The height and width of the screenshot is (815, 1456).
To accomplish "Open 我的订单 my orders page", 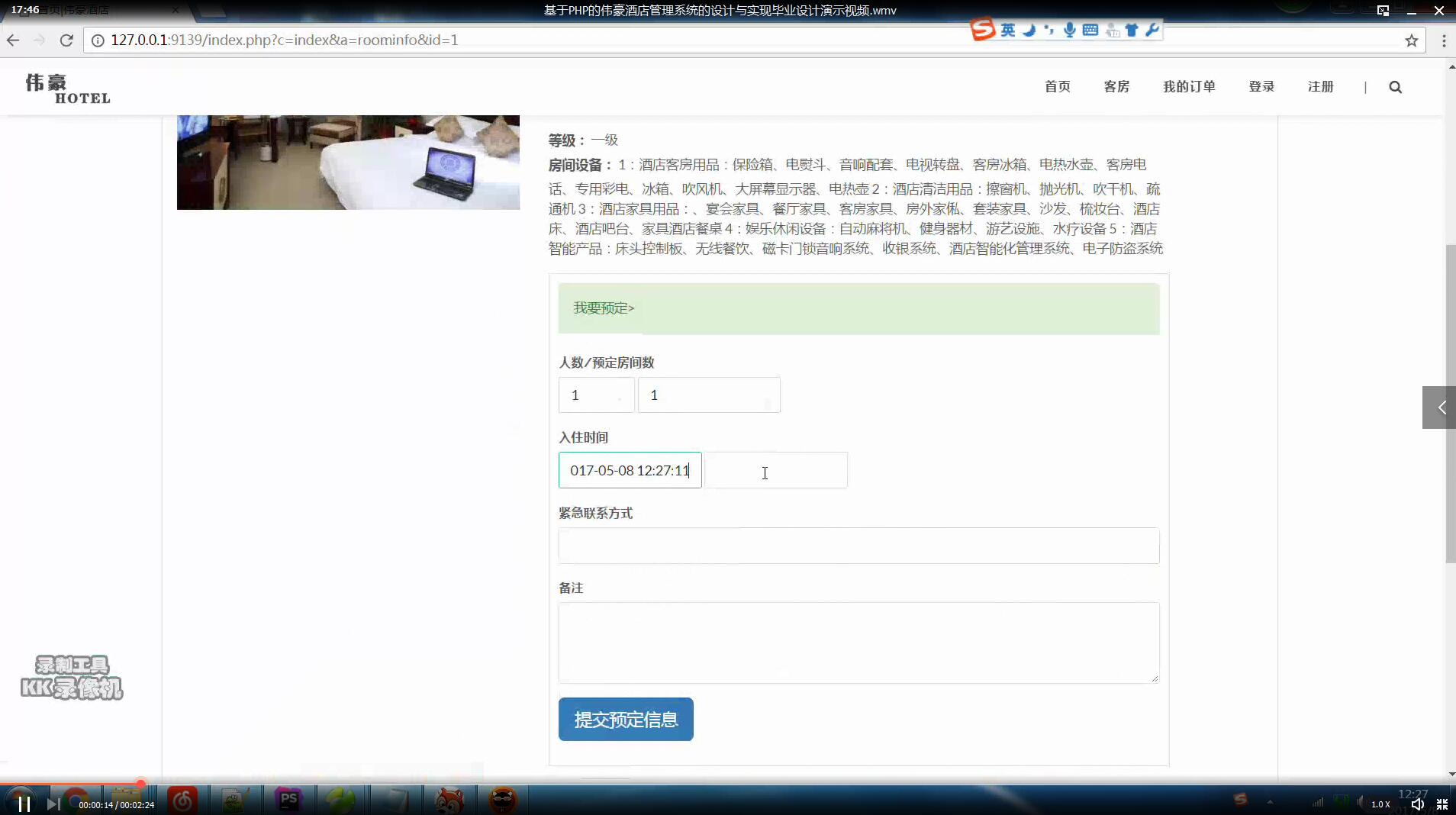I will (x=1189, y=87).
